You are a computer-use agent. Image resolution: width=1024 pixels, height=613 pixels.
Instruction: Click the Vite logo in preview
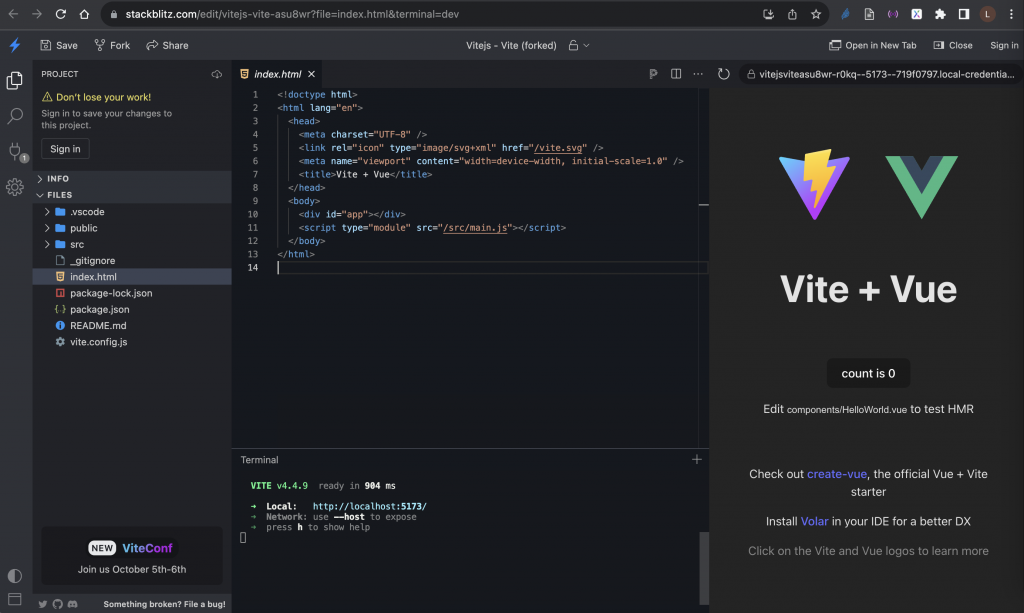[x=814, y=185]
